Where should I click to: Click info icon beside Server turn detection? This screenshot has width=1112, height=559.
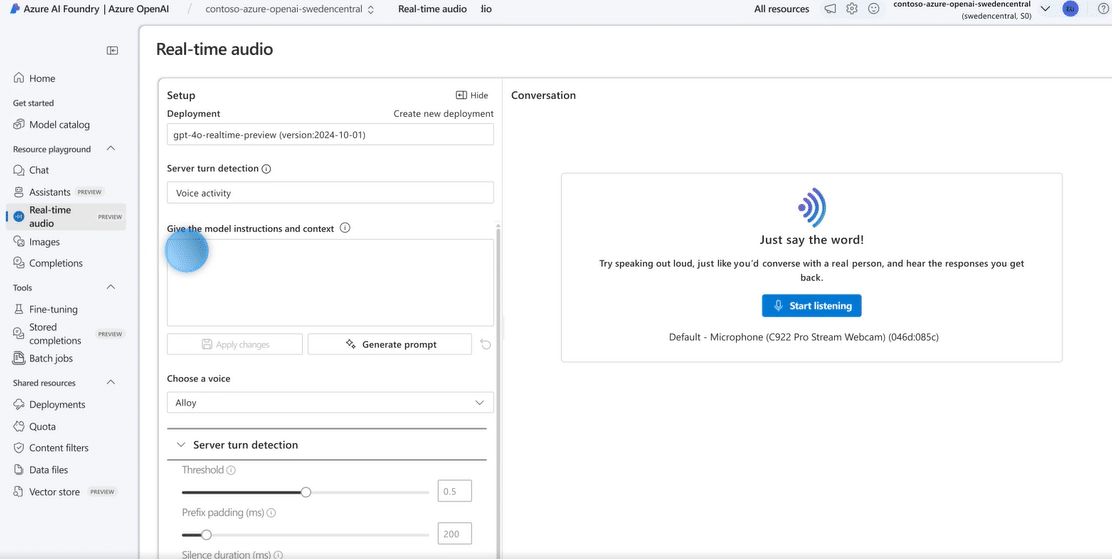tap(266, 169)
